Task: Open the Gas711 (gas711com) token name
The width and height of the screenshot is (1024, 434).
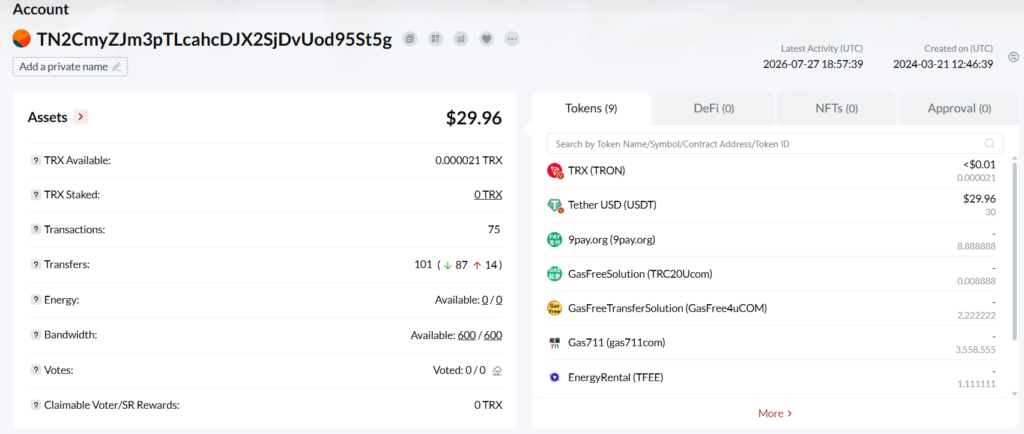Action: pyautogui.click(x=617, y=343)
